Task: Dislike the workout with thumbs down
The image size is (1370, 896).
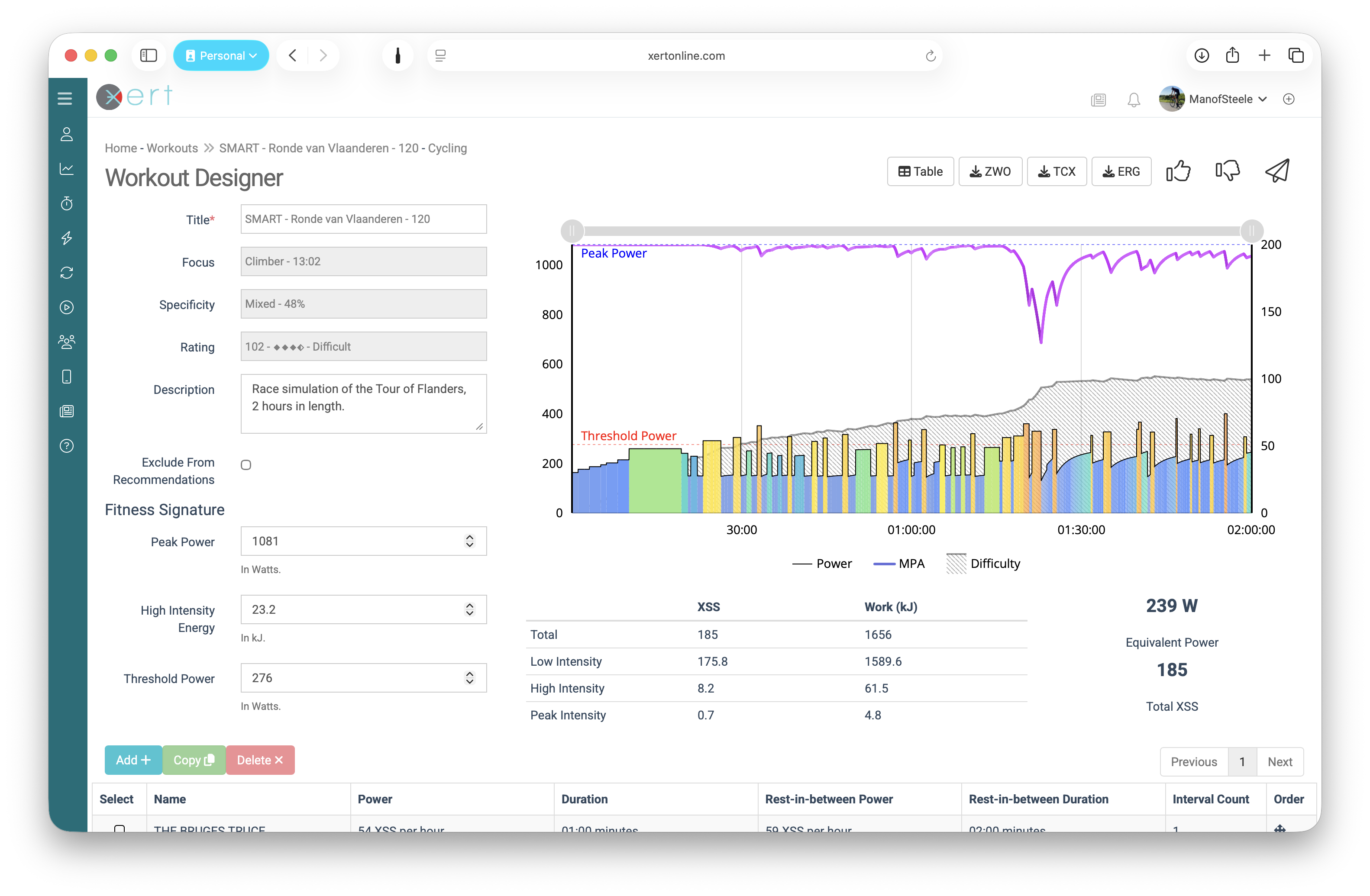Action: [1227, 171]
